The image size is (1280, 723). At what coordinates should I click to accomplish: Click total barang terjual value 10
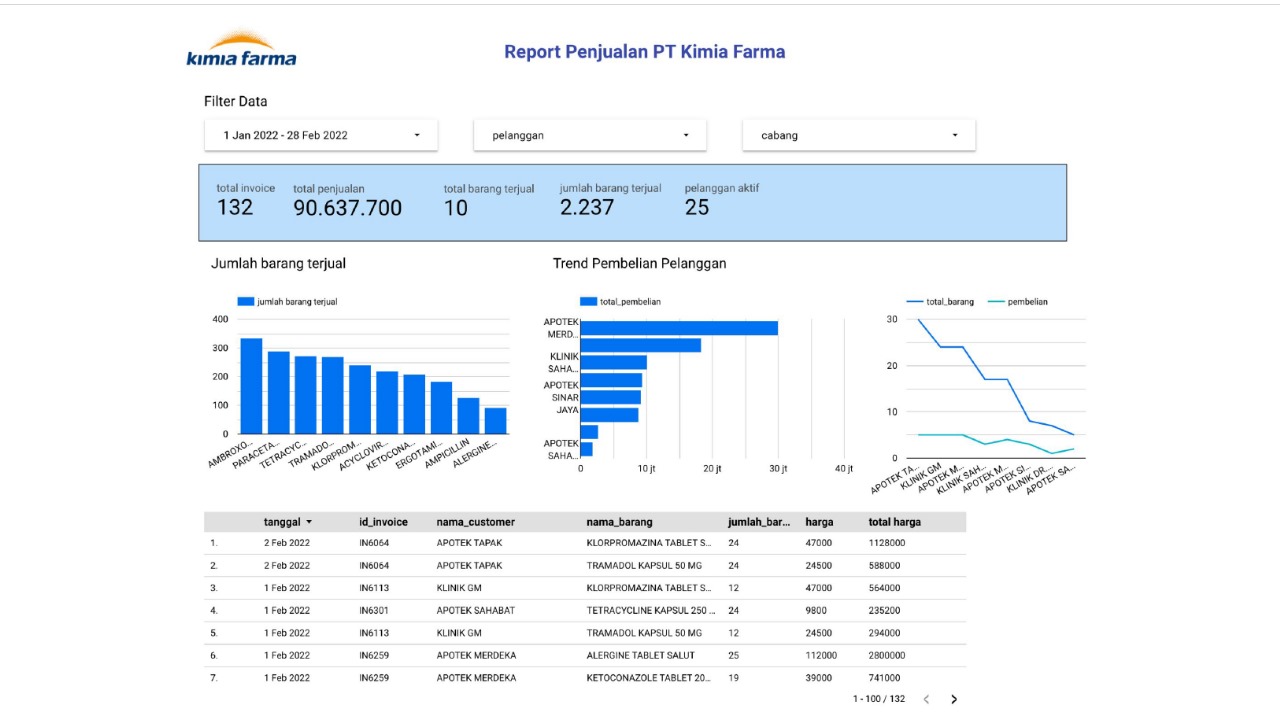(x=455, y=208)
